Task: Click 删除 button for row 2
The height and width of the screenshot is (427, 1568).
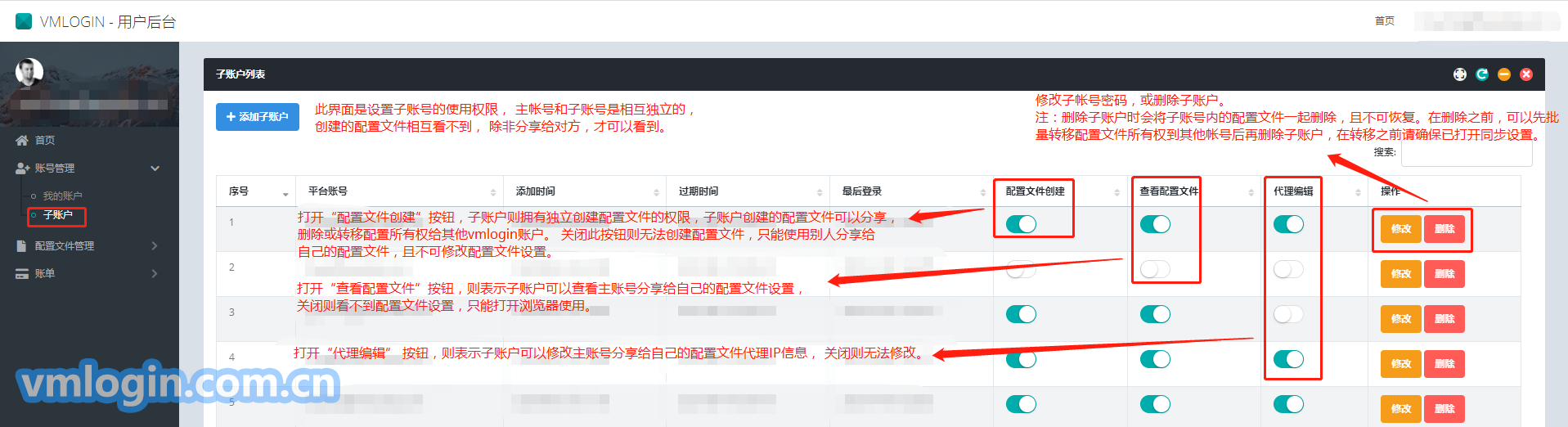Action: (x=1444, y=274)
